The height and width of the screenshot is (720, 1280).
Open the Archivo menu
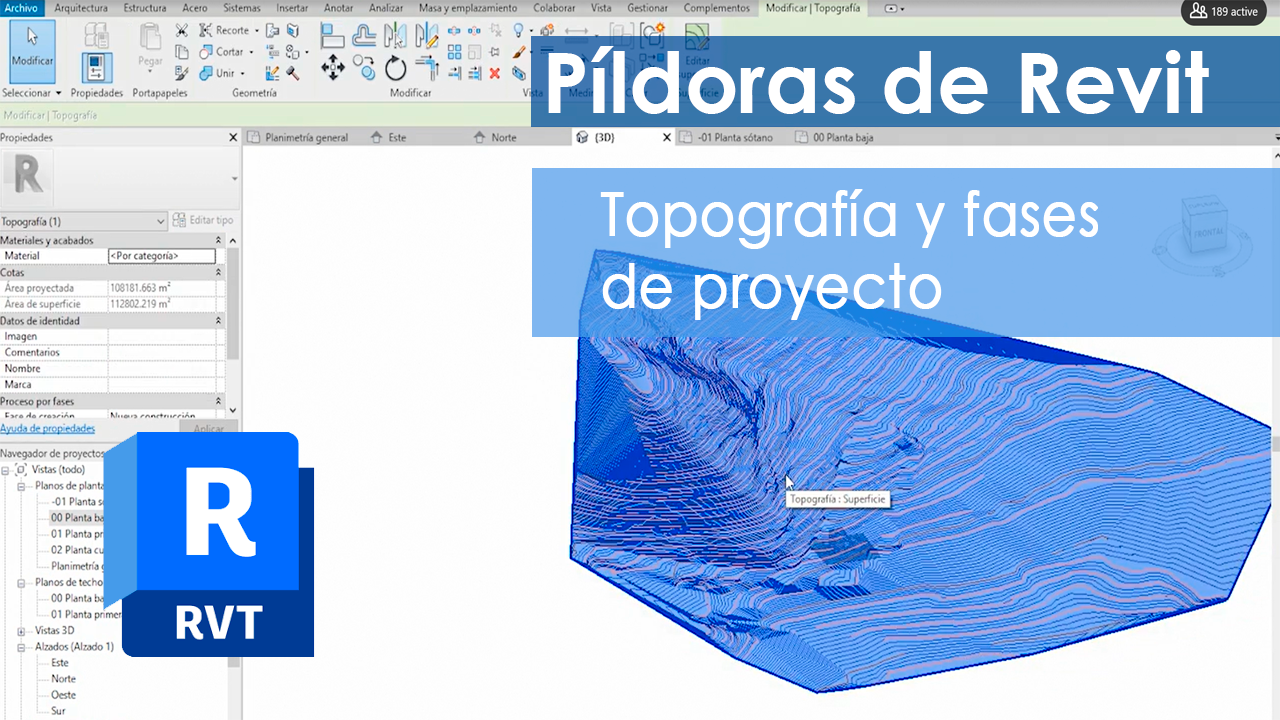tap(21, 8)
